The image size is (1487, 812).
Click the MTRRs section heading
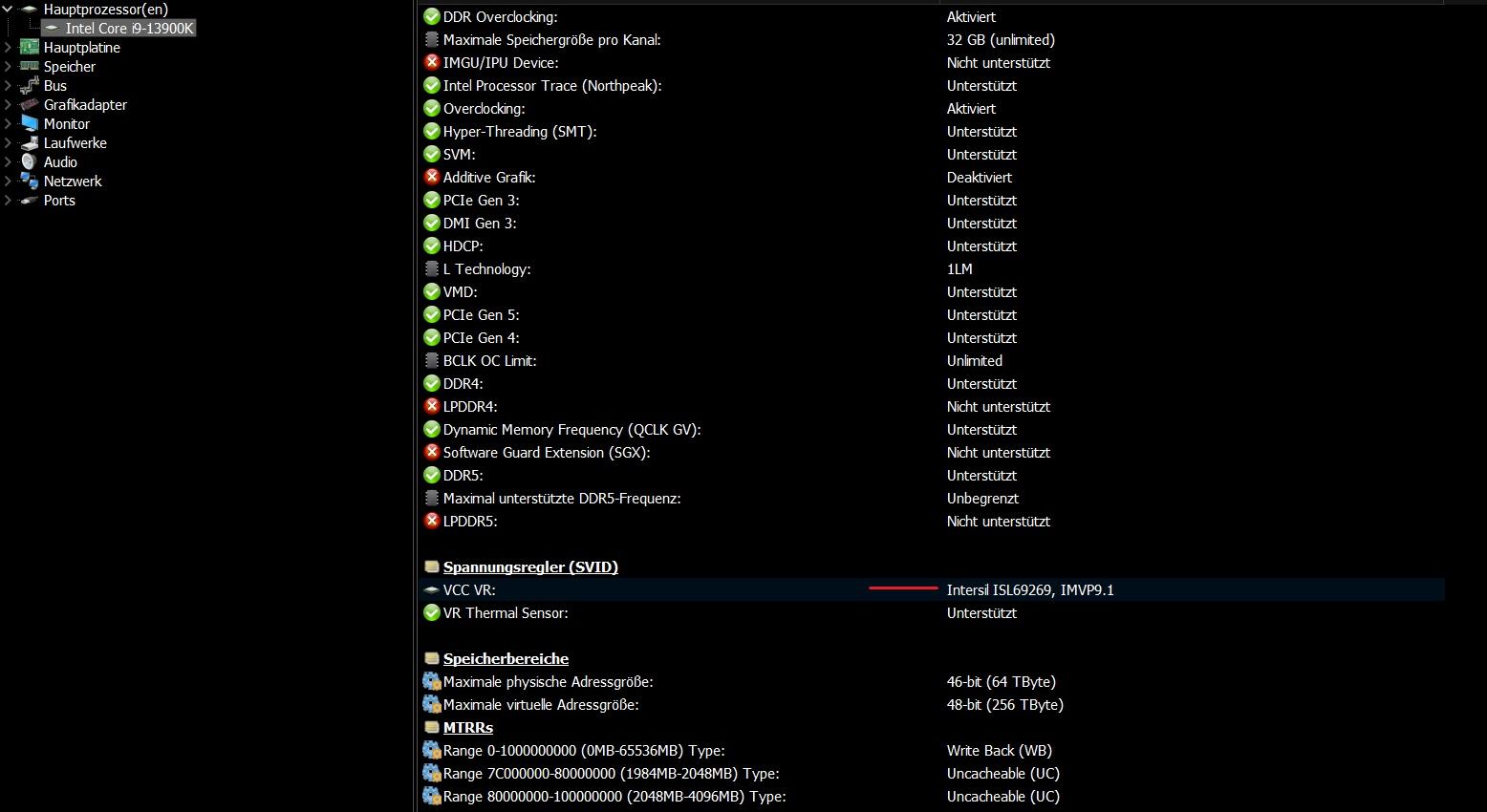(468, 728)
